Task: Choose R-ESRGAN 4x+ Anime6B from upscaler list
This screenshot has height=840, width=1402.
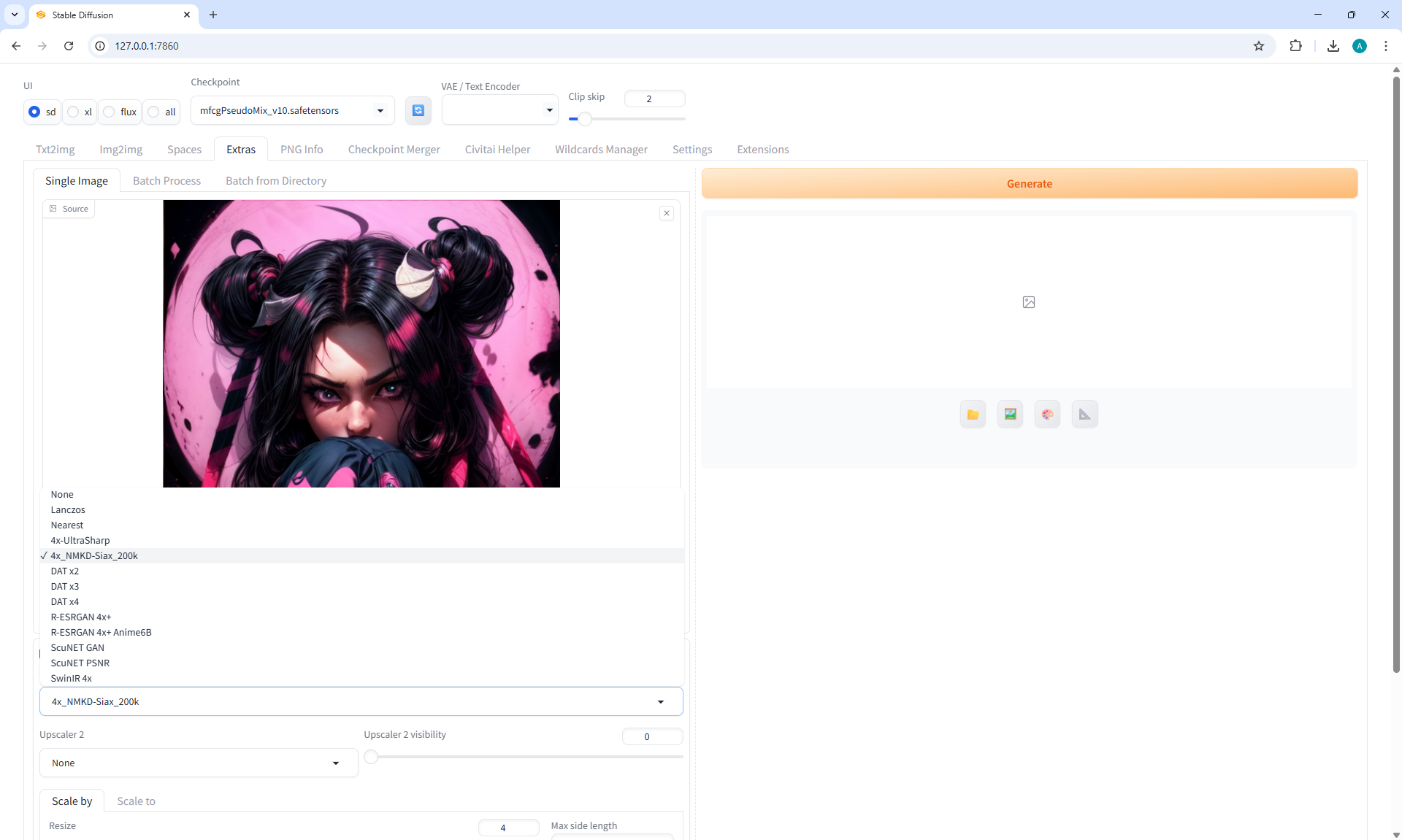Action: tap(101, 633)
